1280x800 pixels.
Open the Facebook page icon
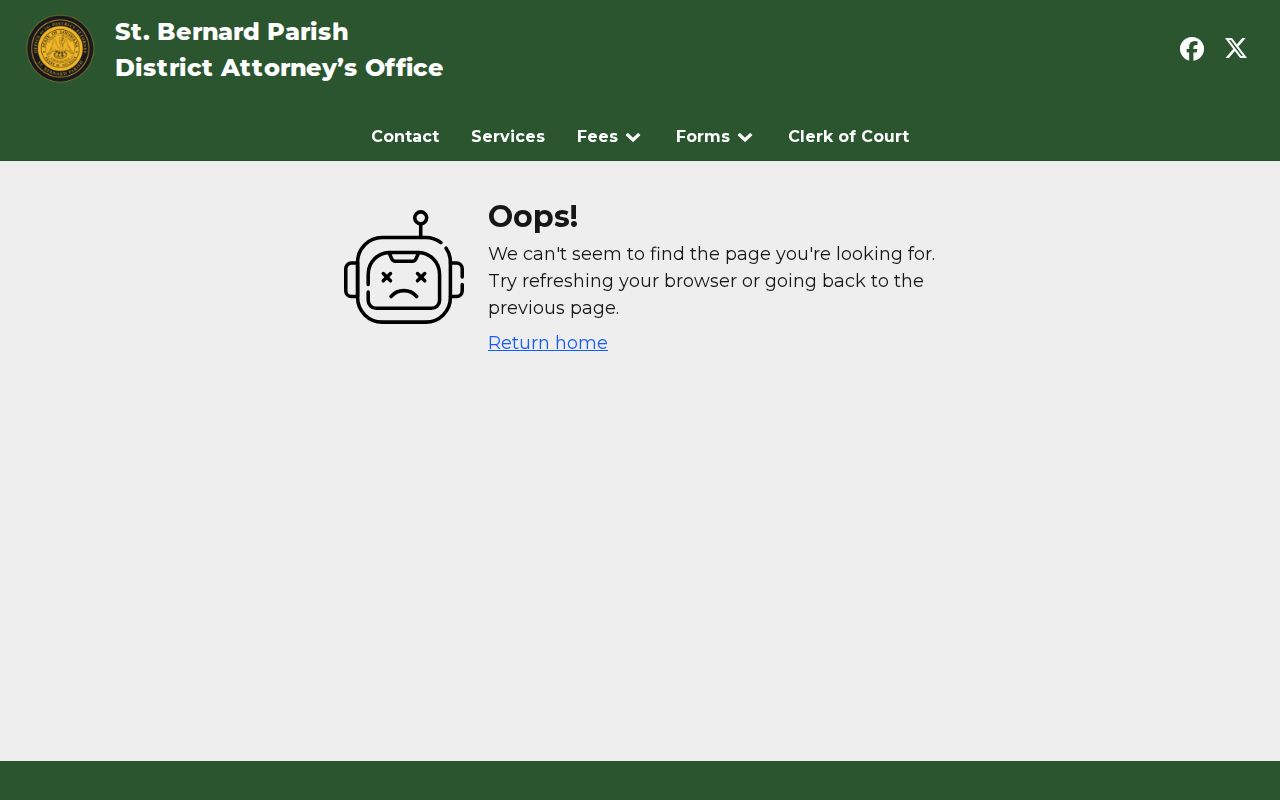point(1192,49)
